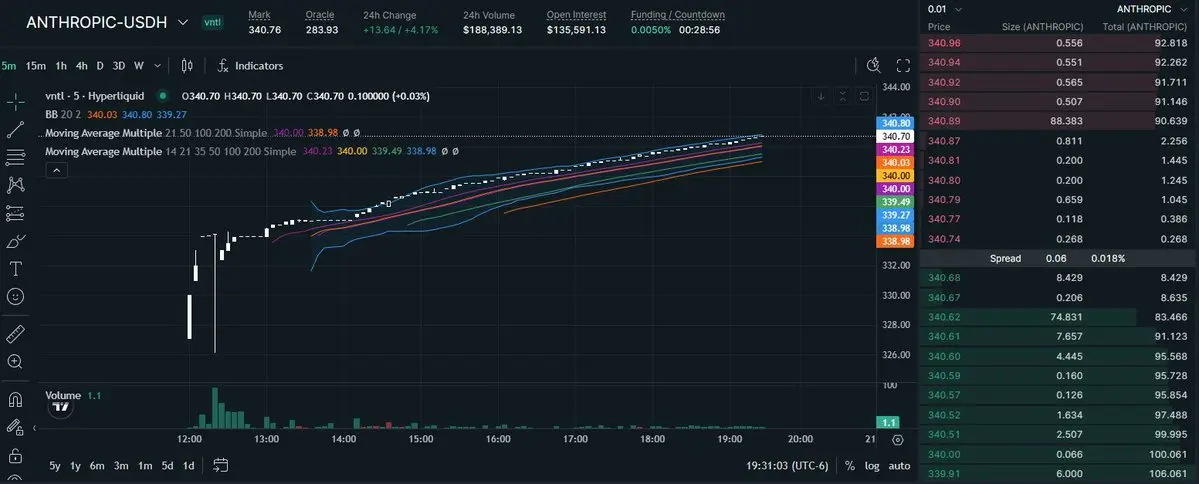Open the Fibonacci/horizontal lines tool
This screenshot has width=1199, height=484.
(15, 157)
